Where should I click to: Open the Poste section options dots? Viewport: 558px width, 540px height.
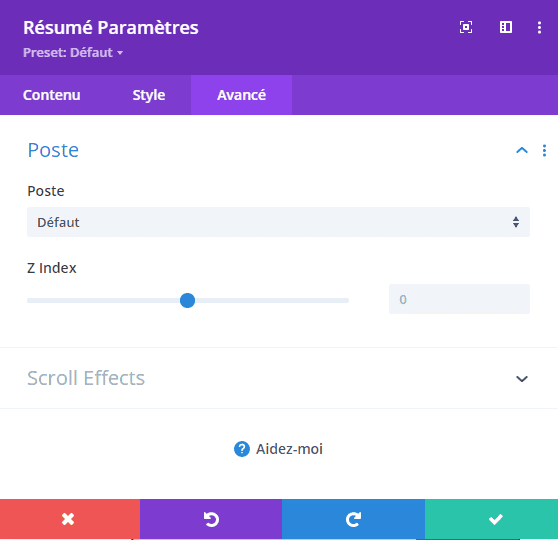544,151
